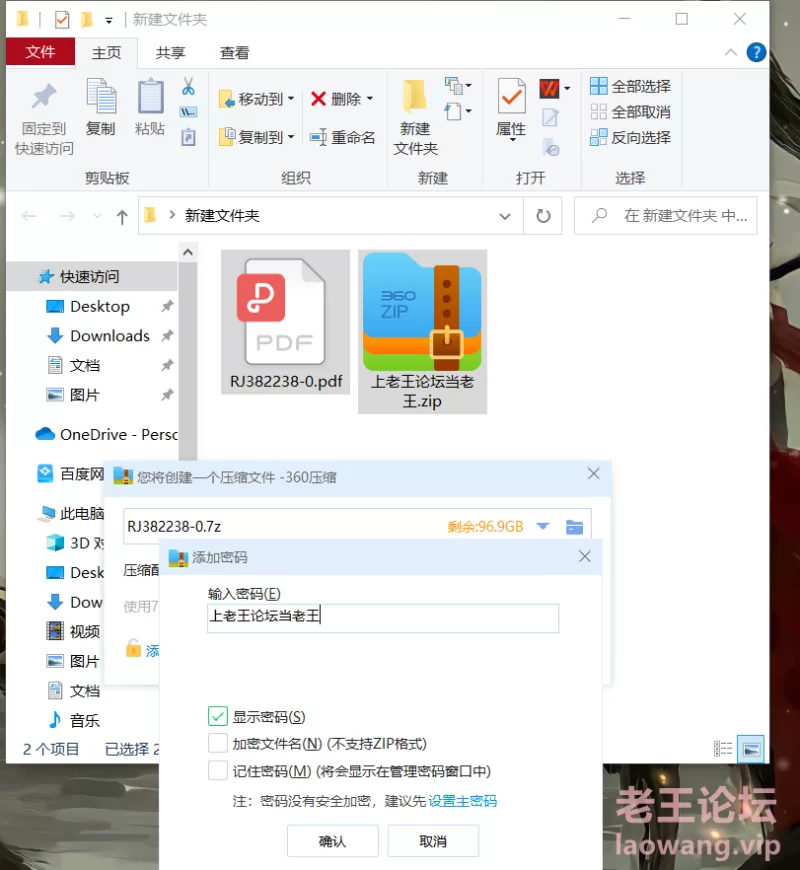
Task: Open the address bar history dropdown
Action: tap(504, 216)
